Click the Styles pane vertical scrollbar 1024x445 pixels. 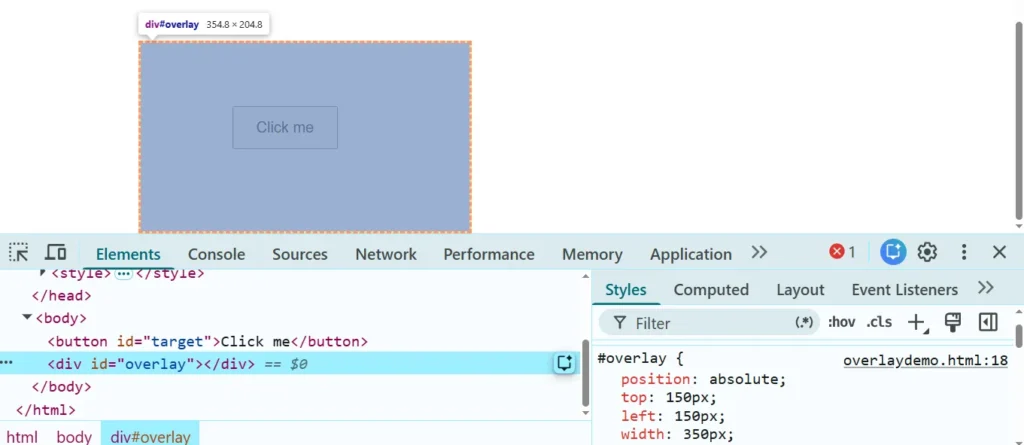pyautogui.click(x=1019, y=335)
